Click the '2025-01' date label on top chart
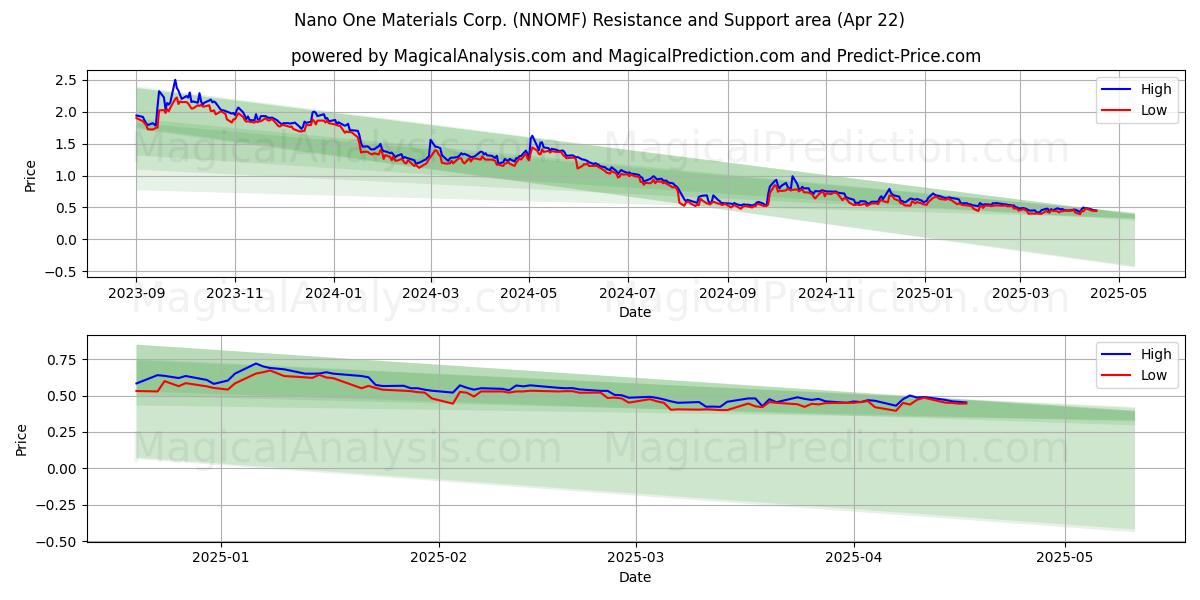This screenshot has width=1200, height=600. click(x=924, y=293)
